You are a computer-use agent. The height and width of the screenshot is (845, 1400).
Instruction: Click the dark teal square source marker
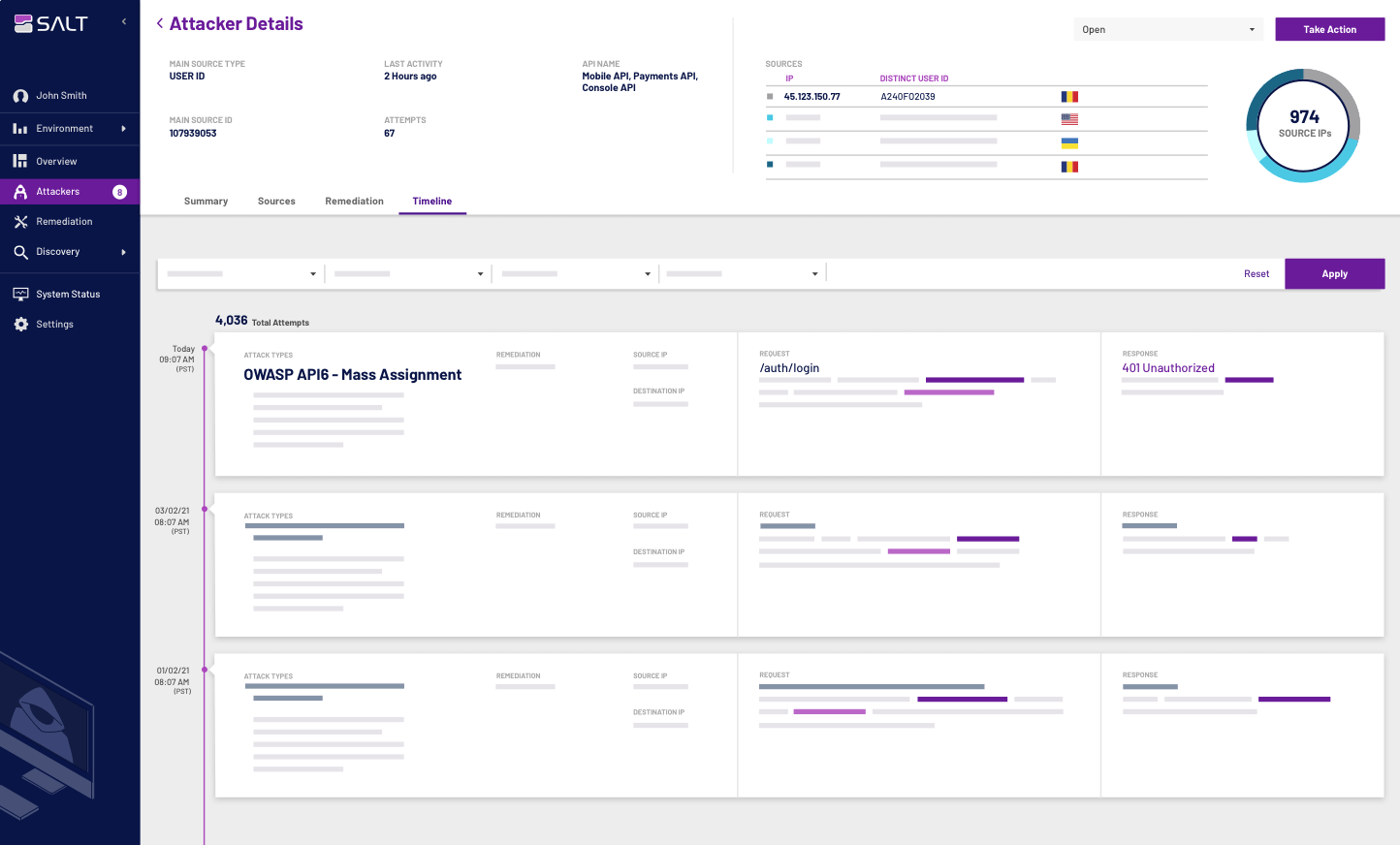(770, 164)
